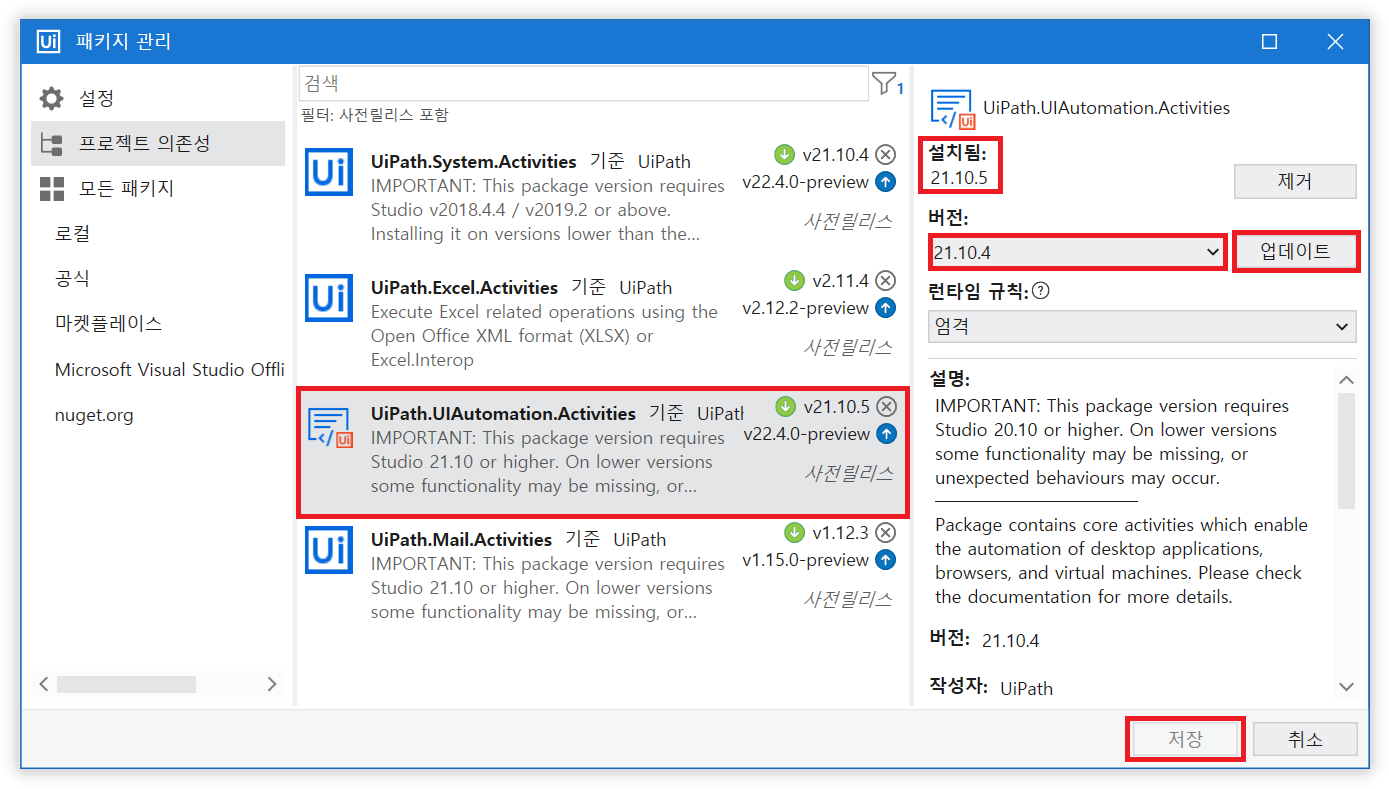Click the 검색 search field

584,84
